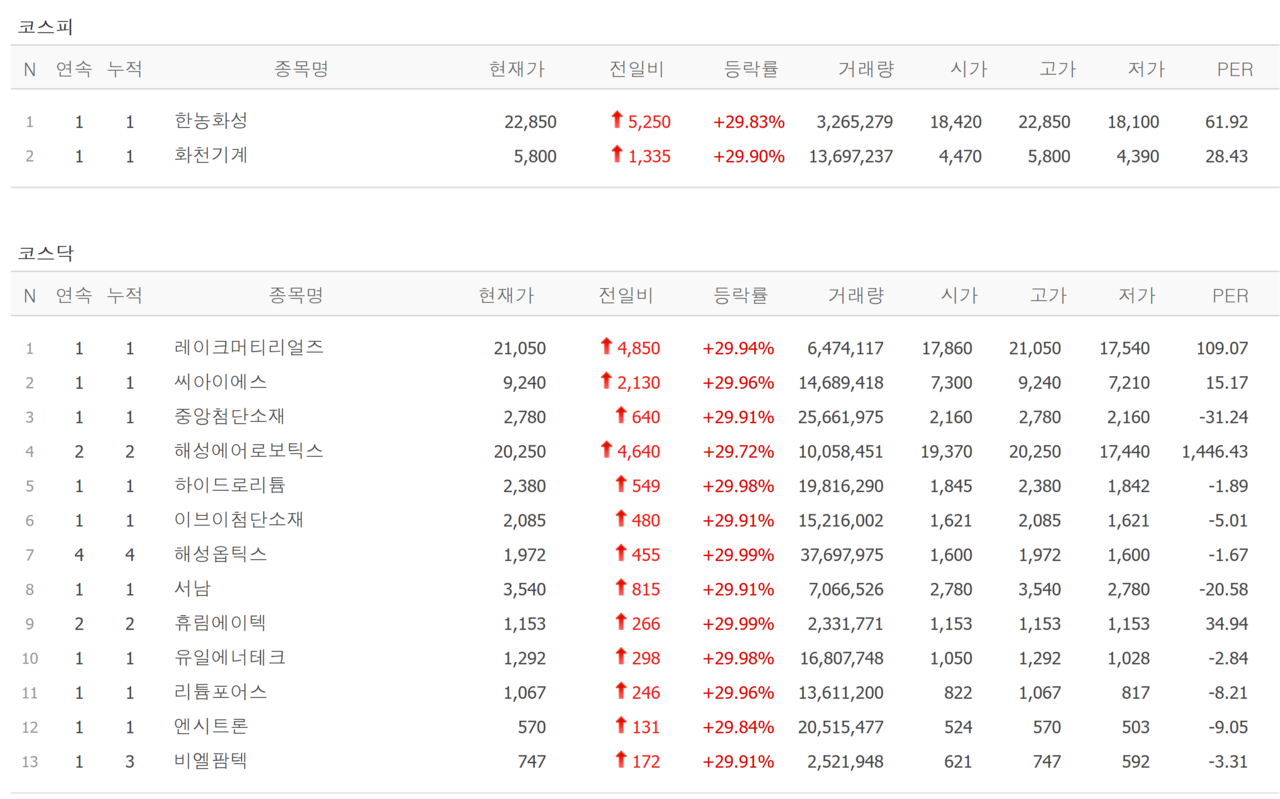The width and height of the screenshot is (1280, 799).
Task: Click the red up arrow beside 549
Action: (621, 484)
